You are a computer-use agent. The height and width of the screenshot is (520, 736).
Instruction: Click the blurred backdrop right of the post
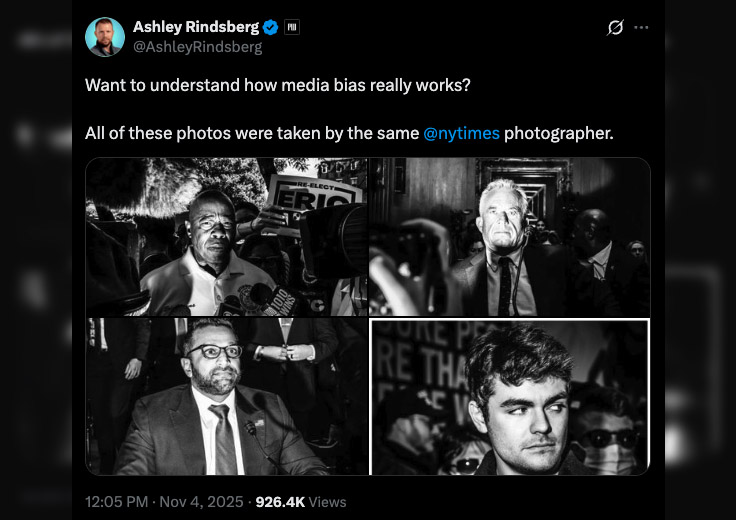(700, 260)
